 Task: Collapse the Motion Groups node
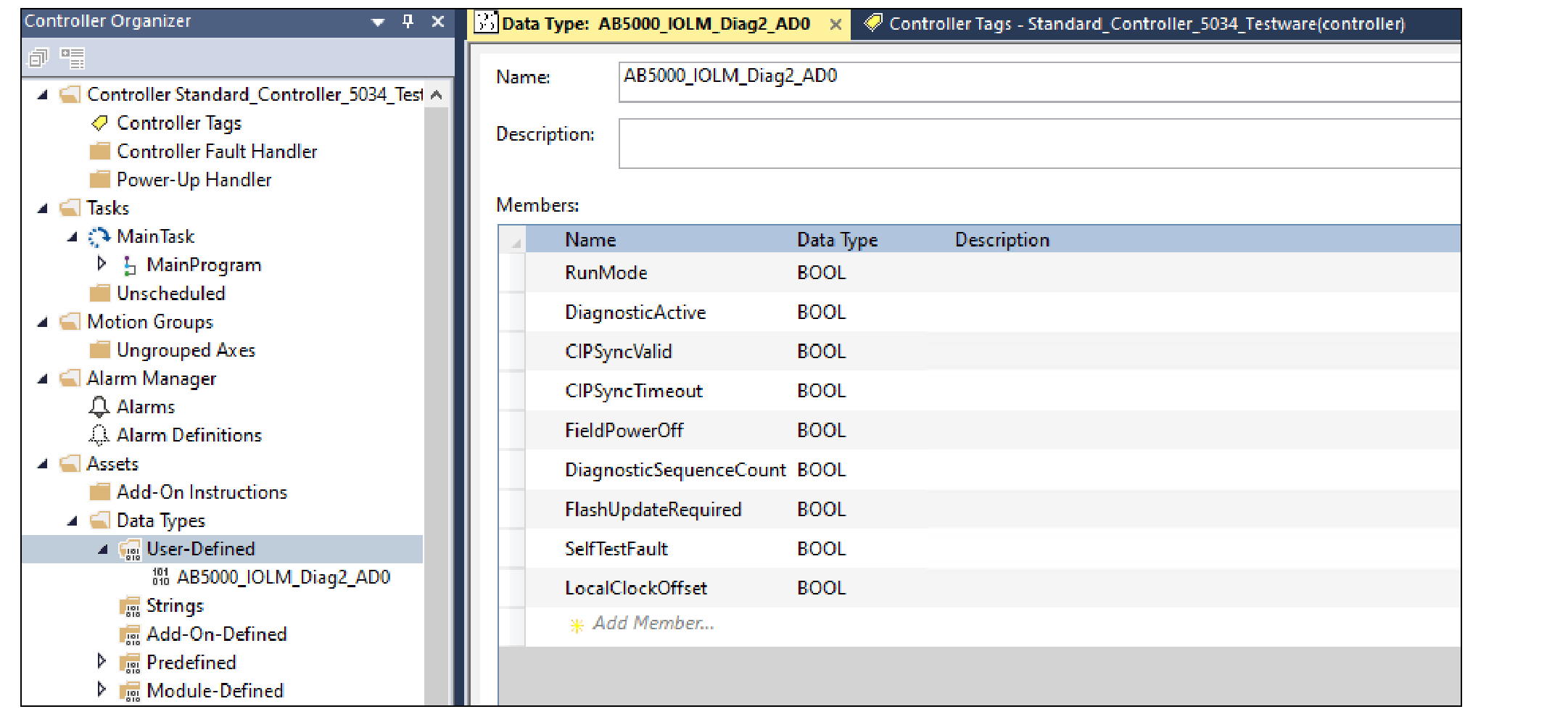coord(43,323)
